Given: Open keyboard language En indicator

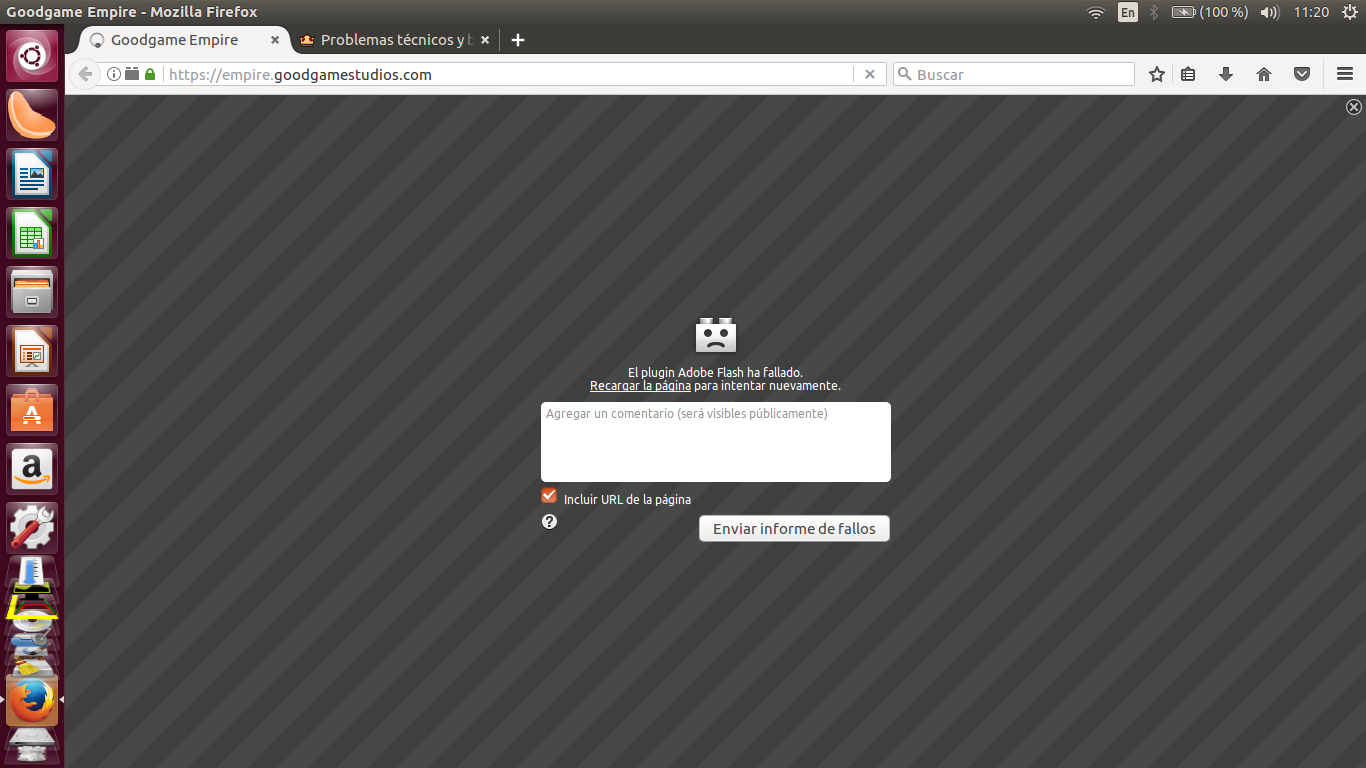Looking at the screenshot, I should point(1128,12).
